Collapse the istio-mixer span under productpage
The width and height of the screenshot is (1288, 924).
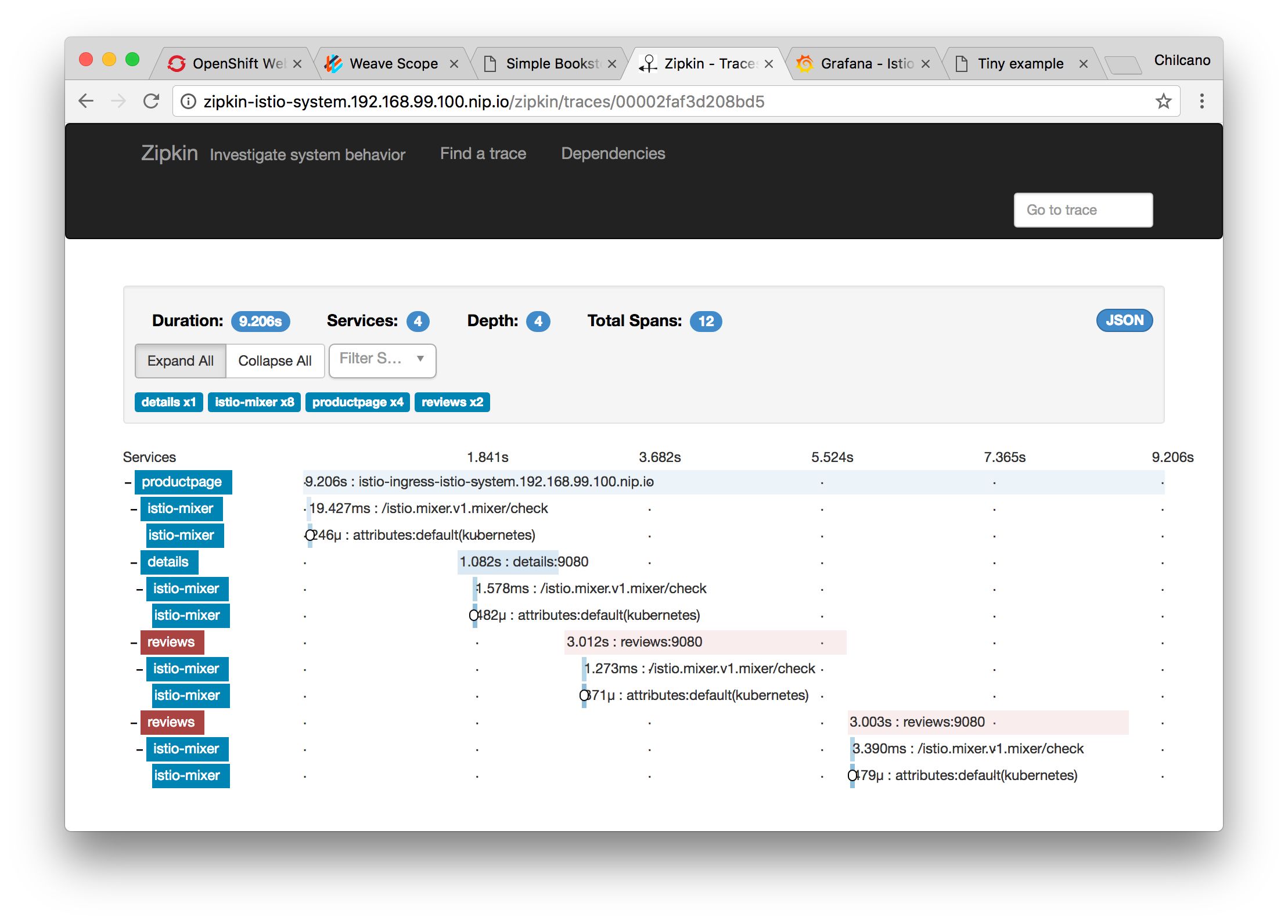[x=134, y=509]
